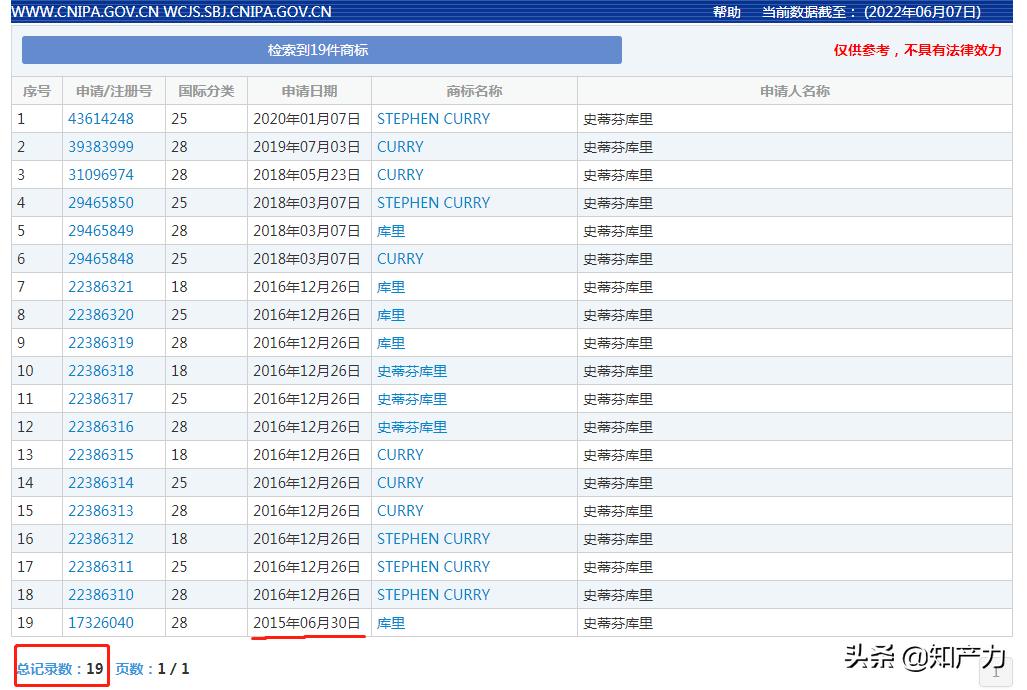Click the 国际分类 column header
The height and width of the screenshot is (690, 1027).
coord(206,91)
